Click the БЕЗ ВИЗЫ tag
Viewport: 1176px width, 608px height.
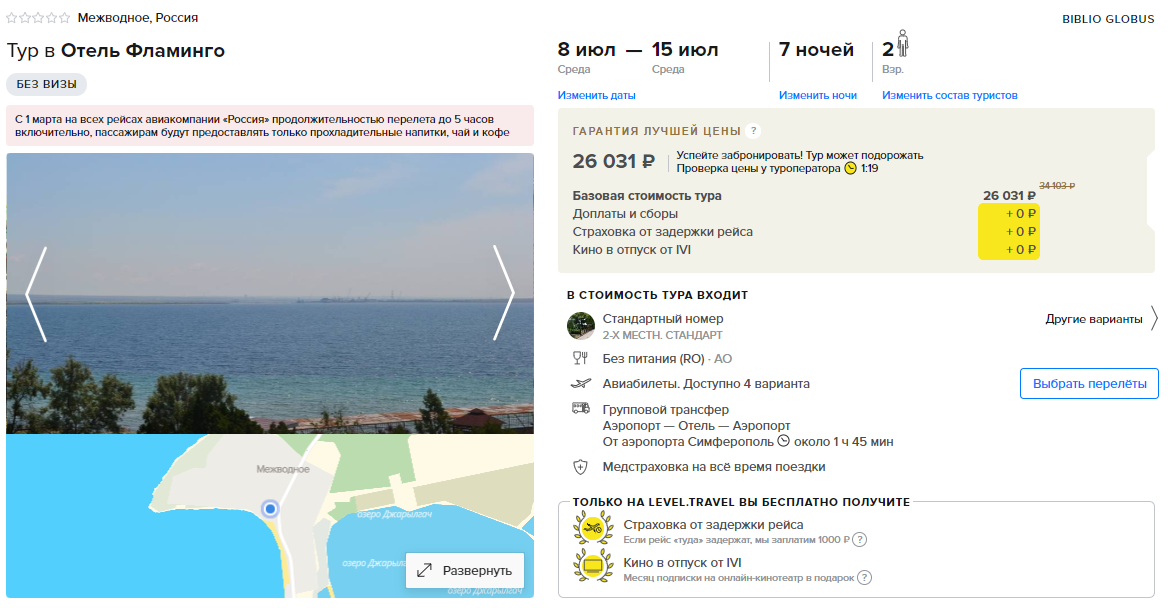tap(46, 84)
